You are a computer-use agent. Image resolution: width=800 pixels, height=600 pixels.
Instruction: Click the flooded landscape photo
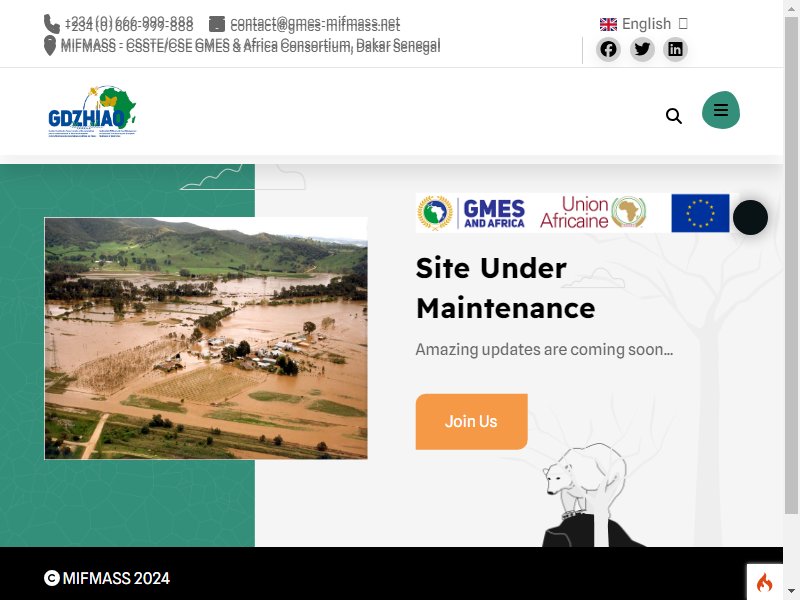coord(206,338)
